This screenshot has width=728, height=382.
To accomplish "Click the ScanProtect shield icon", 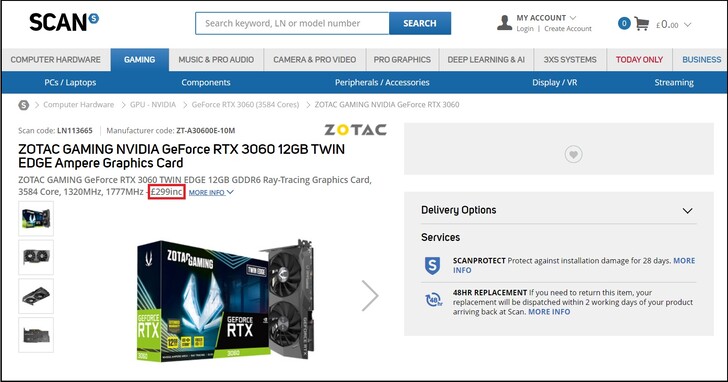I will 432,265.
